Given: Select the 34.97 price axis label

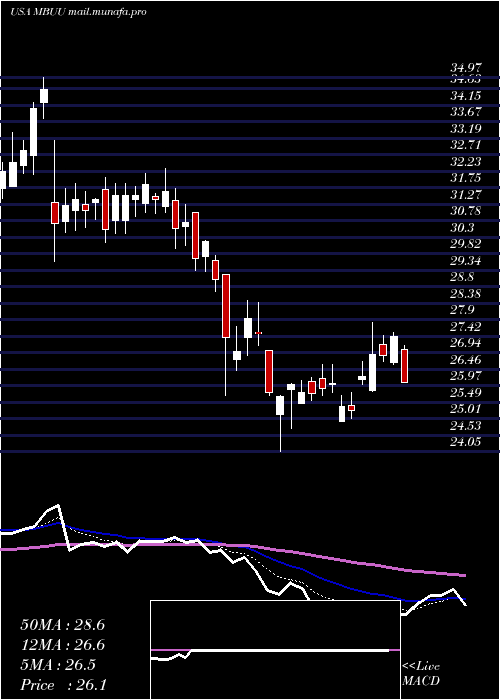Looking at the screenshot, I should pyautogui.click(x=466, y=68).
